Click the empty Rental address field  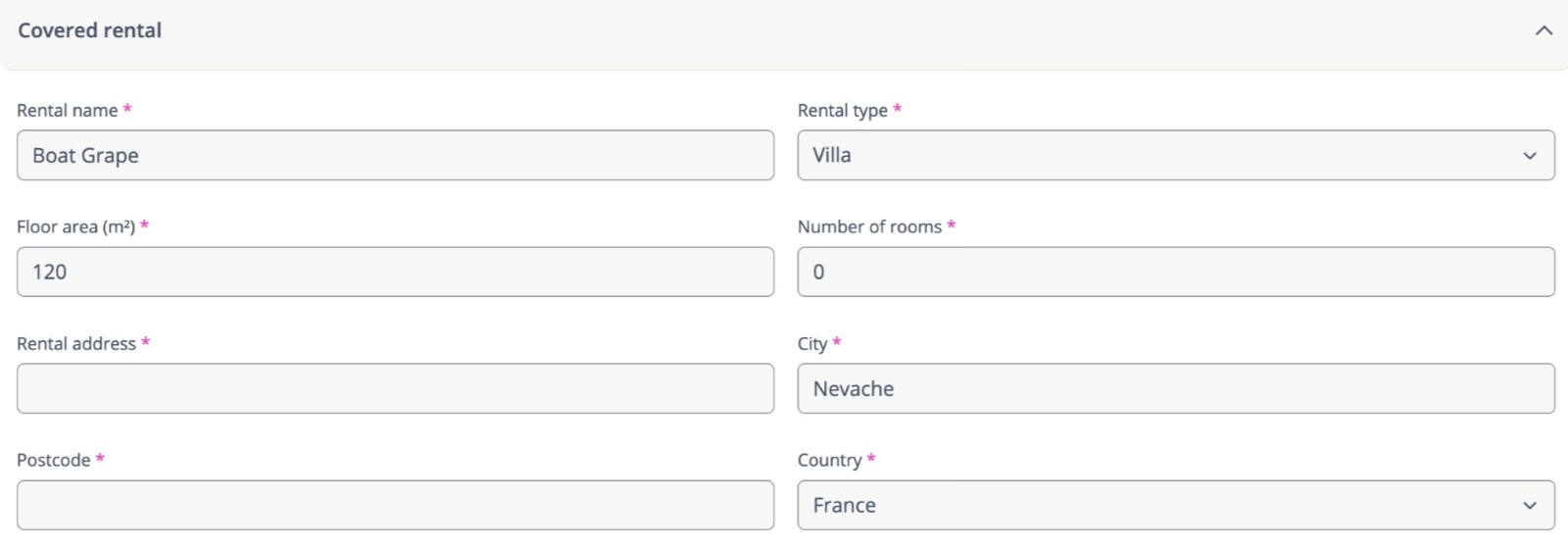(395, 388)
